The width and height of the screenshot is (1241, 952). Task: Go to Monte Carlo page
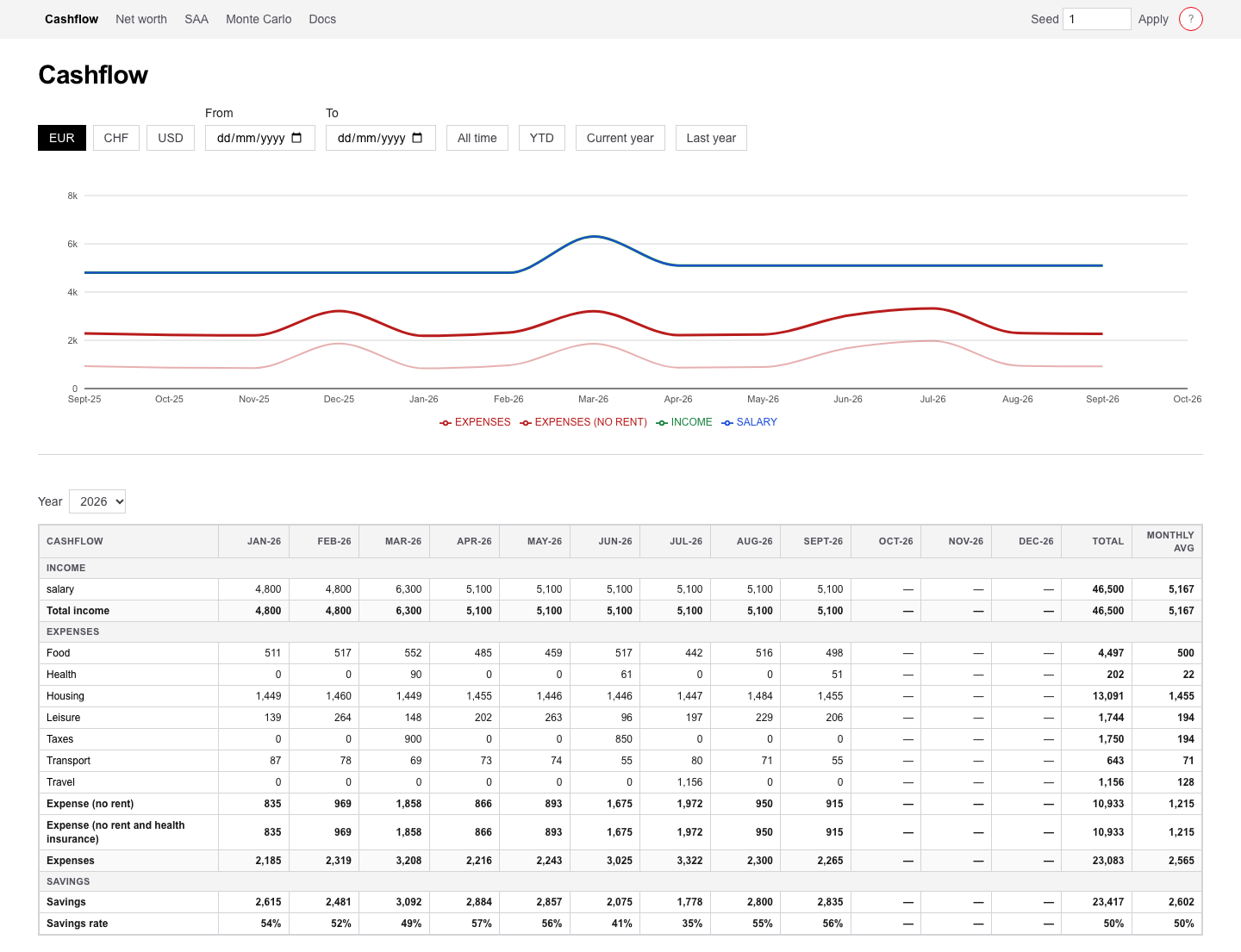point(259,19)
